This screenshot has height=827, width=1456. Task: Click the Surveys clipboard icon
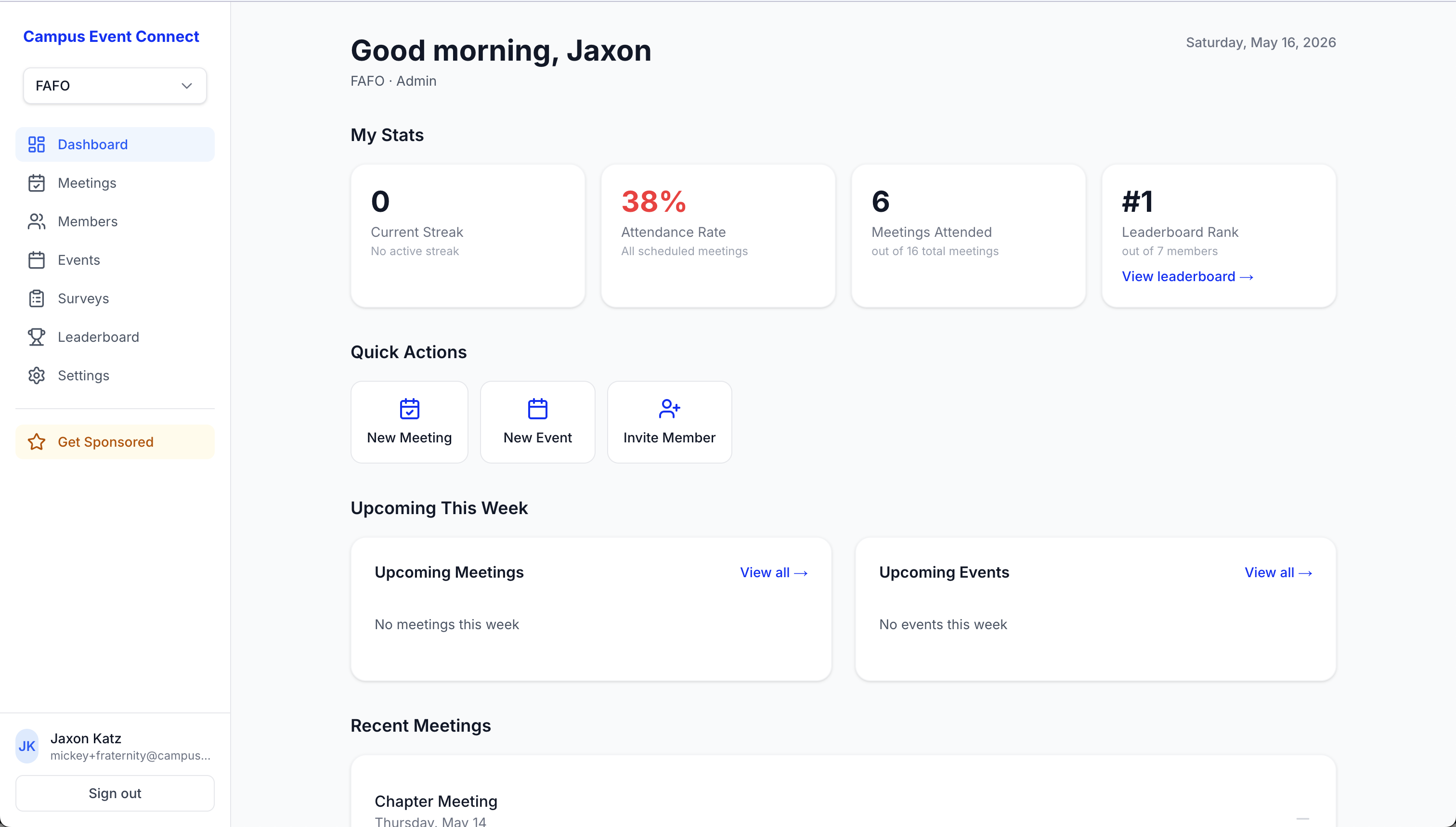37,299
